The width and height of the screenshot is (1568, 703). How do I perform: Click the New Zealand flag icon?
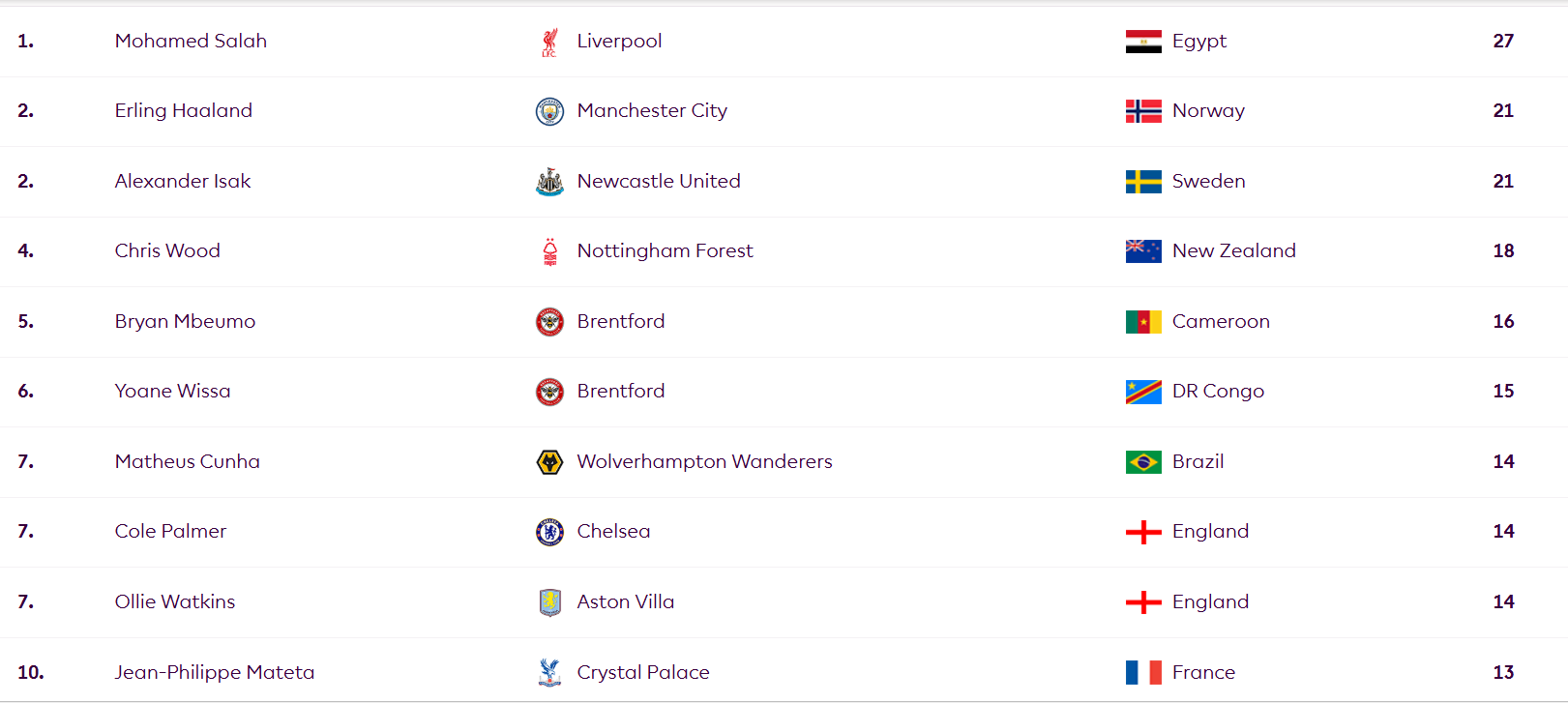(1143, 251)
